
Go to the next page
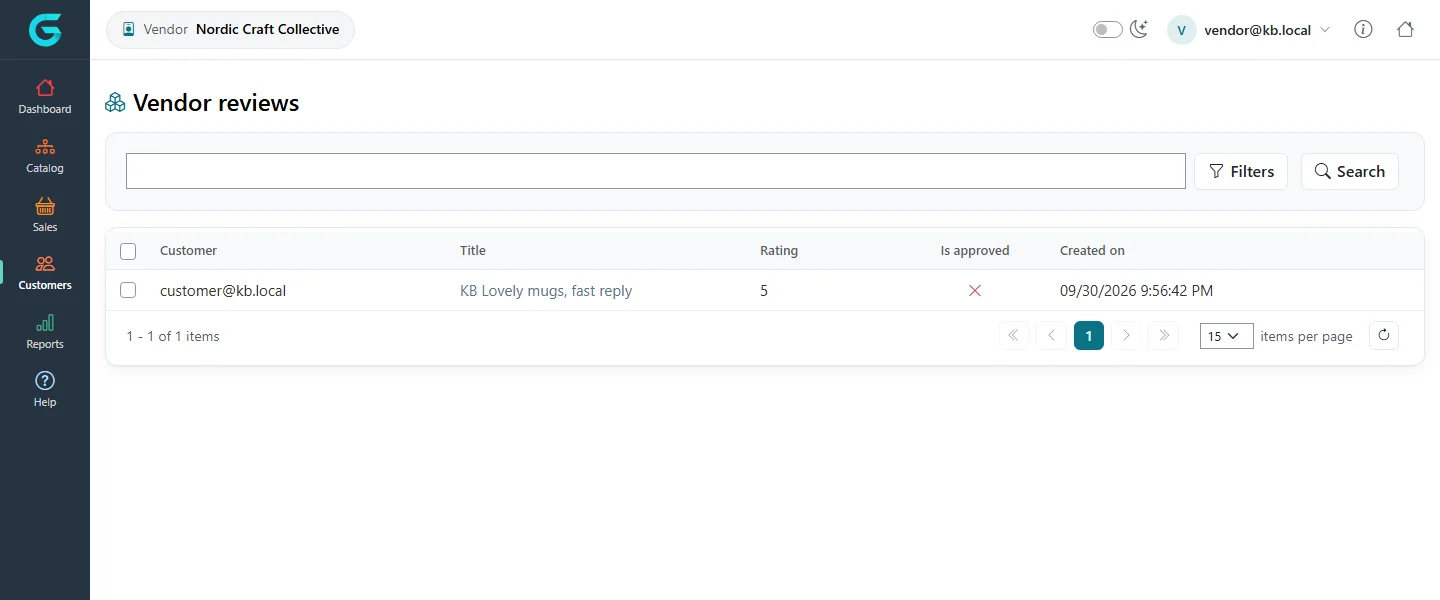[x=1126, y=336]
